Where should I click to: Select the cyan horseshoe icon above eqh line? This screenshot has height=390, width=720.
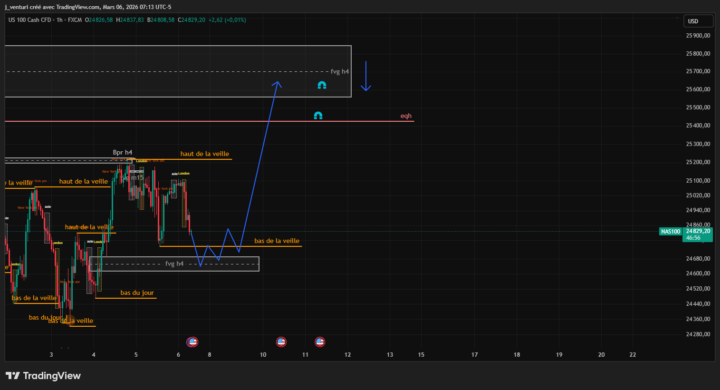tap(318, 115)
